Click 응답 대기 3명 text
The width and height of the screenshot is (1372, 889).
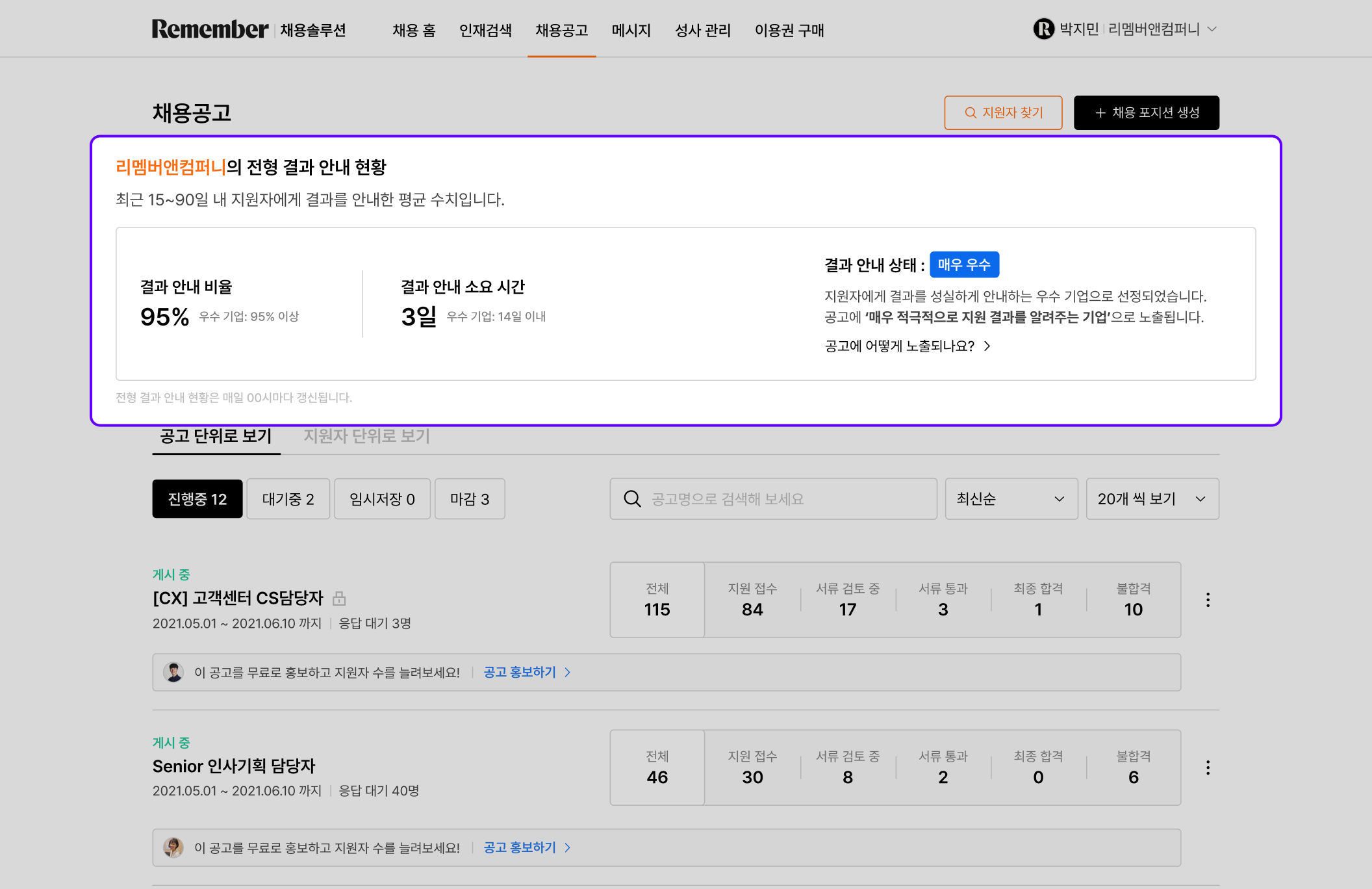375,623
